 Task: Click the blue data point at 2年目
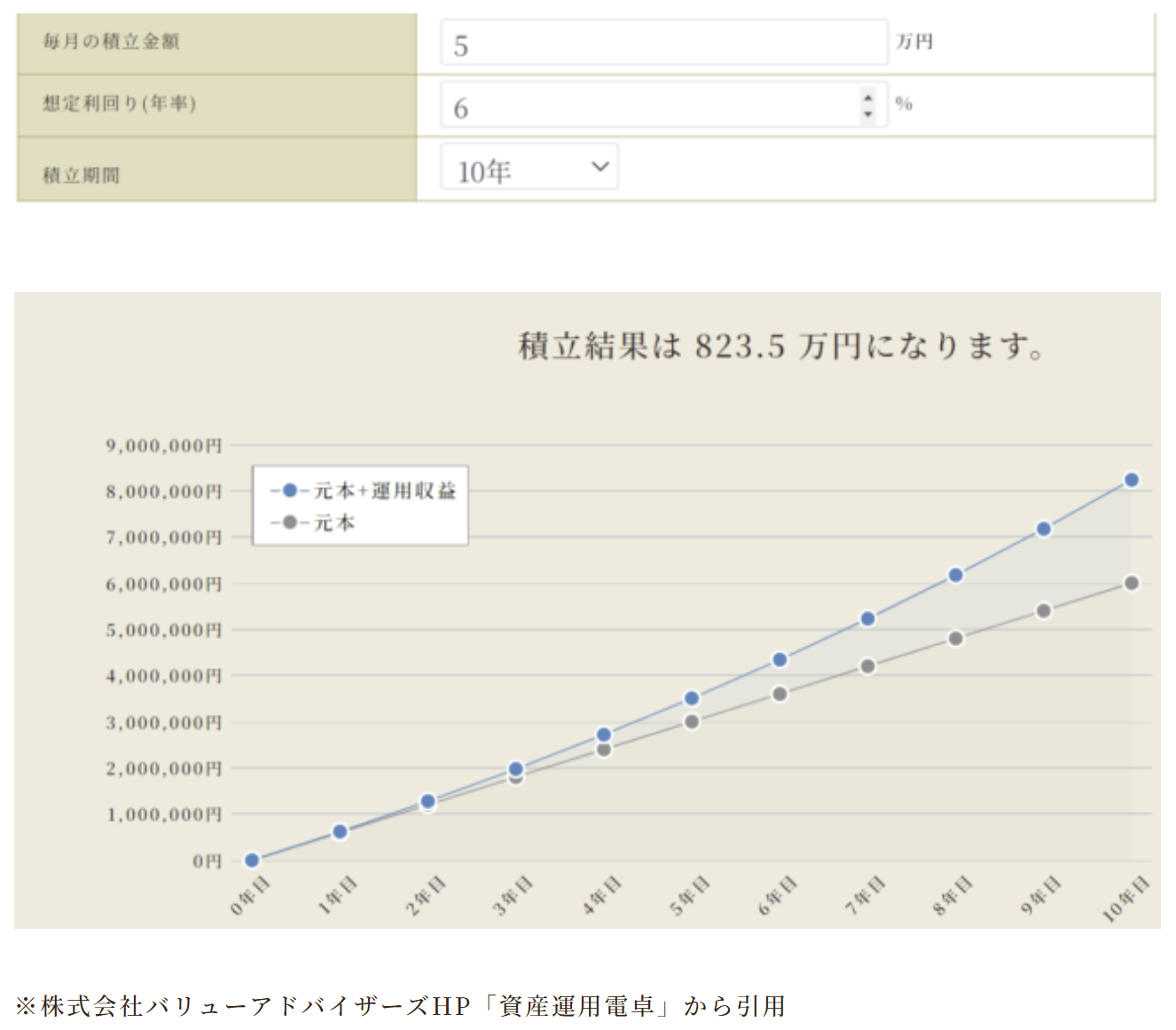[428, 801]
